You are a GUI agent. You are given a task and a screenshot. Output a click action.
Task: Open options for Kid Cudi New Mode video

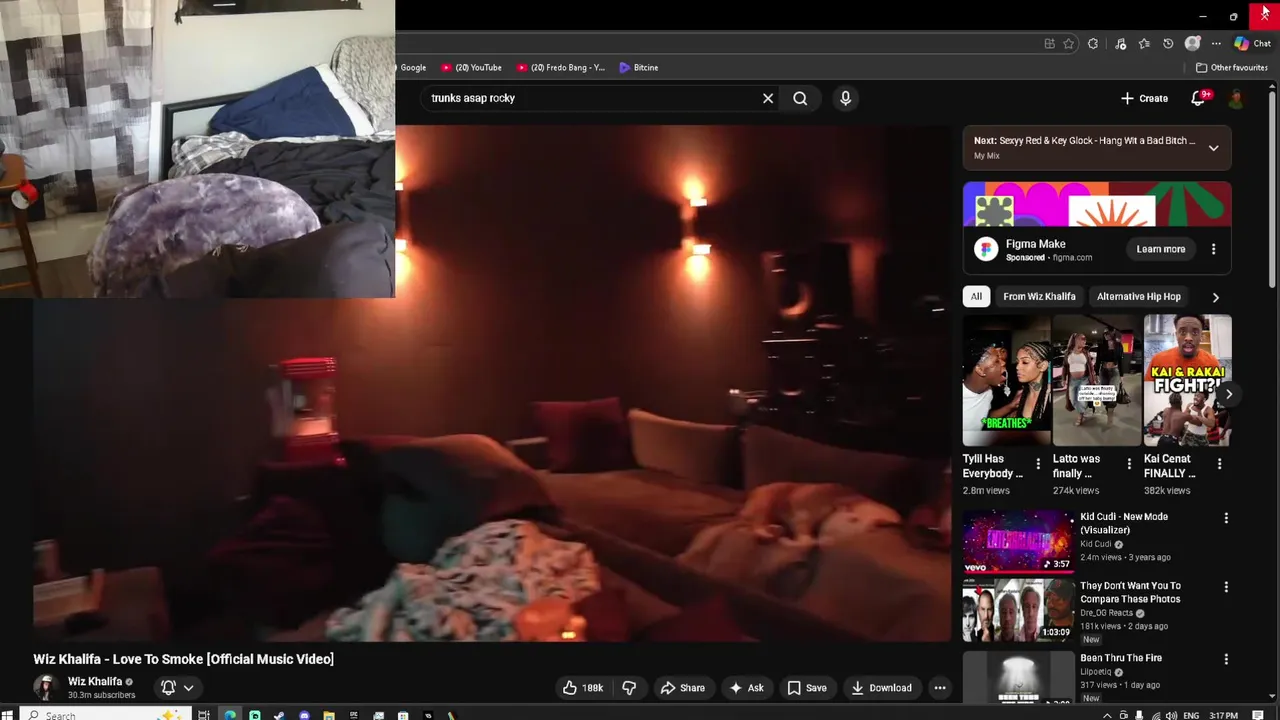1226,518
